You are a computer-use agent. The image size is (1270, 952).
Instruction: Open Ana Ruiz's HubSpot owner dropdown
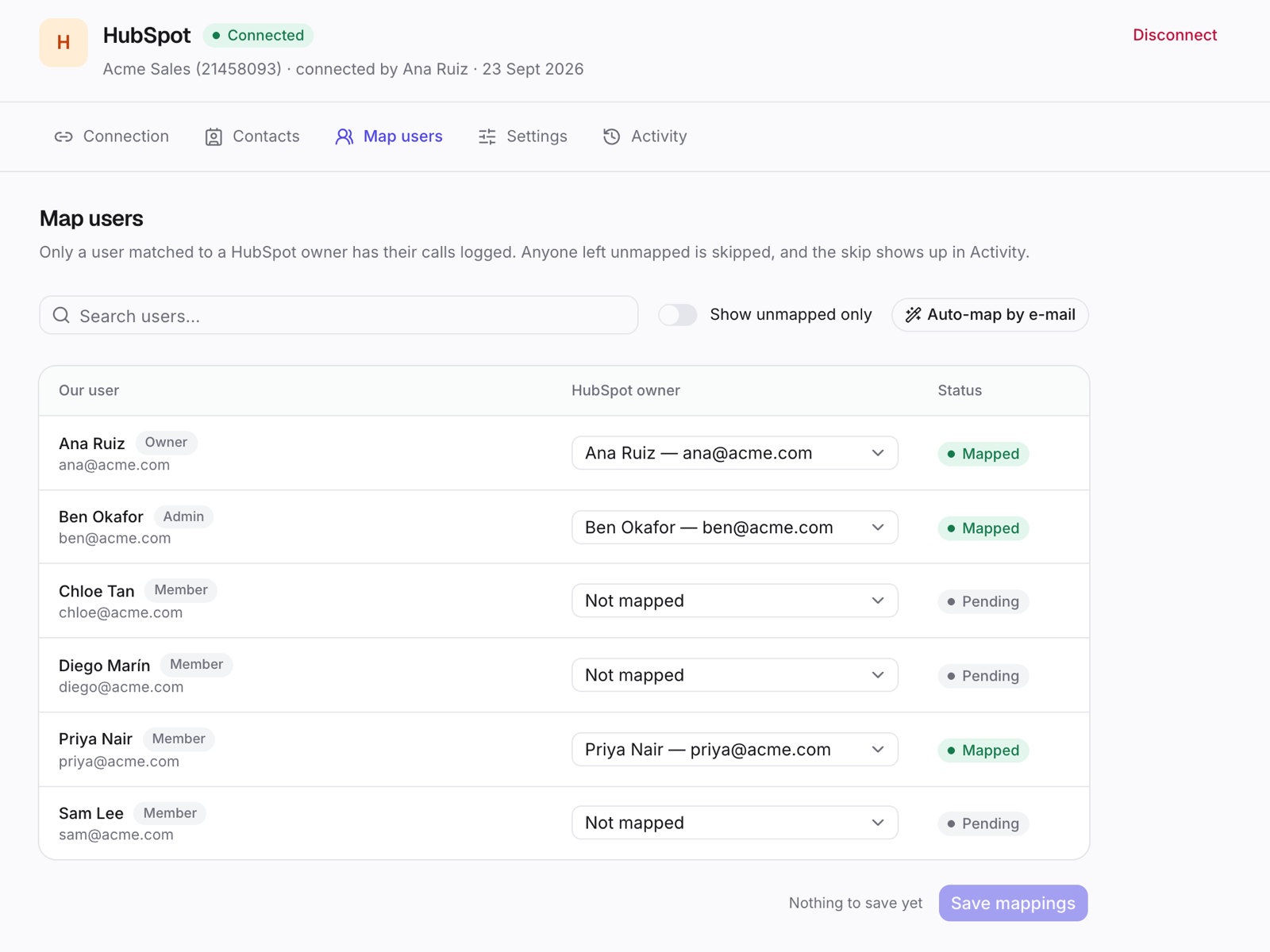pyautogui.click(x=735, y=453)
